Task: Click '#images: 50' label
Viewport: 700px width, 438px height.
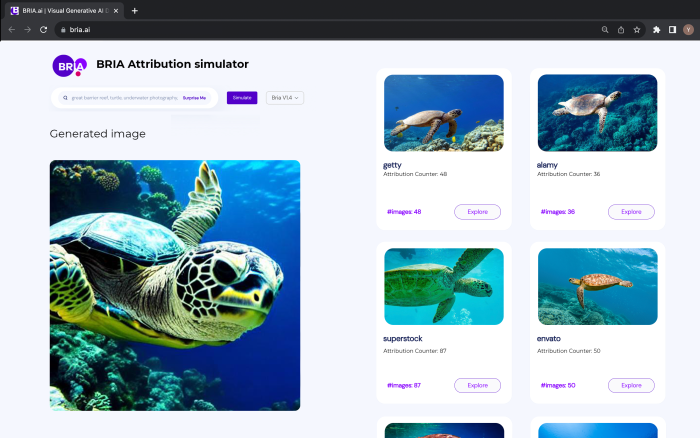Action: [x=558, y=385]
